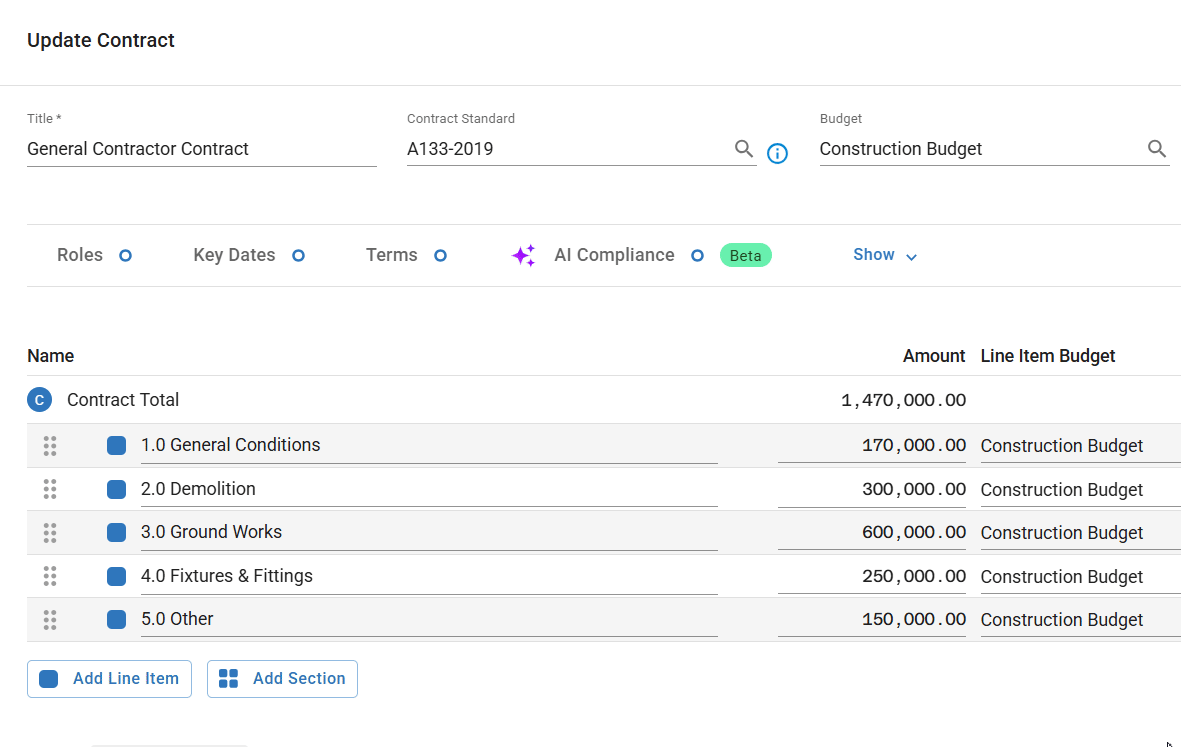Click the Add Section button

[x=282, y=678]
